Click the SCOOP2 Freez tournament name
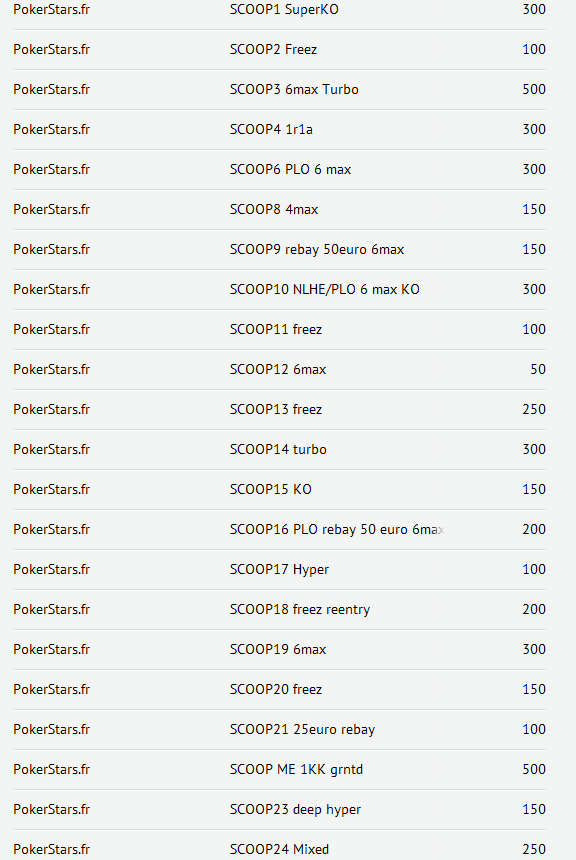The width and height of the screenshot is (576, 860). point(273,49)
